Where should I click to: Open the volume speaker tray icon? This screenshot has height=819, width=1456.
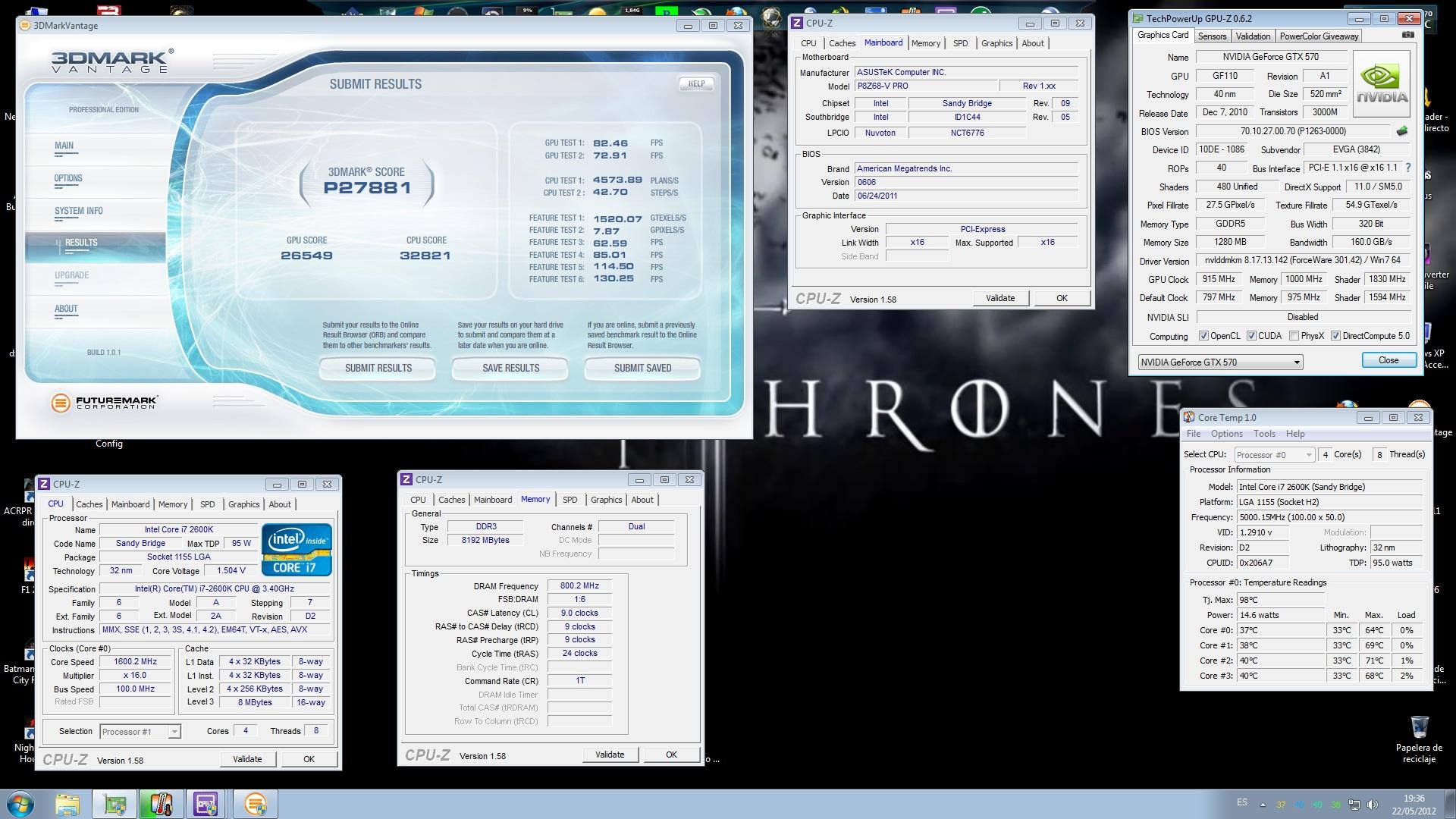1373,805
